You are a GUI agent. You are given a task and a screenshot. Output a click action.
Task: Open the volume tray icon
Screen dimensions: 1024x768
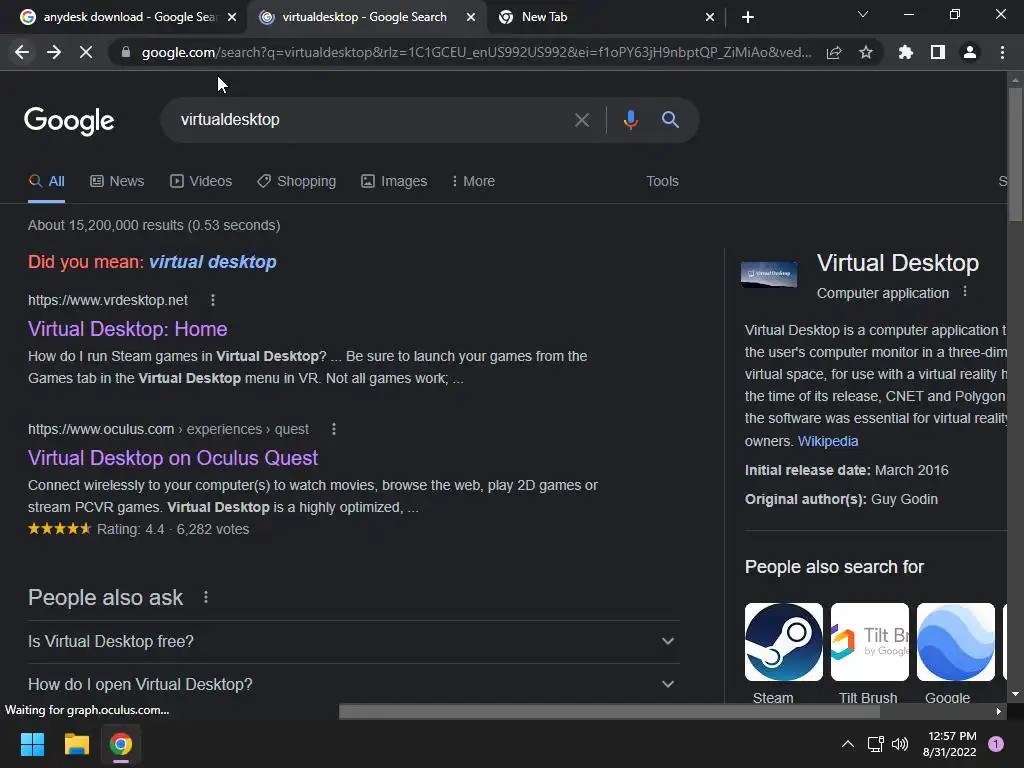tap(900, 744)
